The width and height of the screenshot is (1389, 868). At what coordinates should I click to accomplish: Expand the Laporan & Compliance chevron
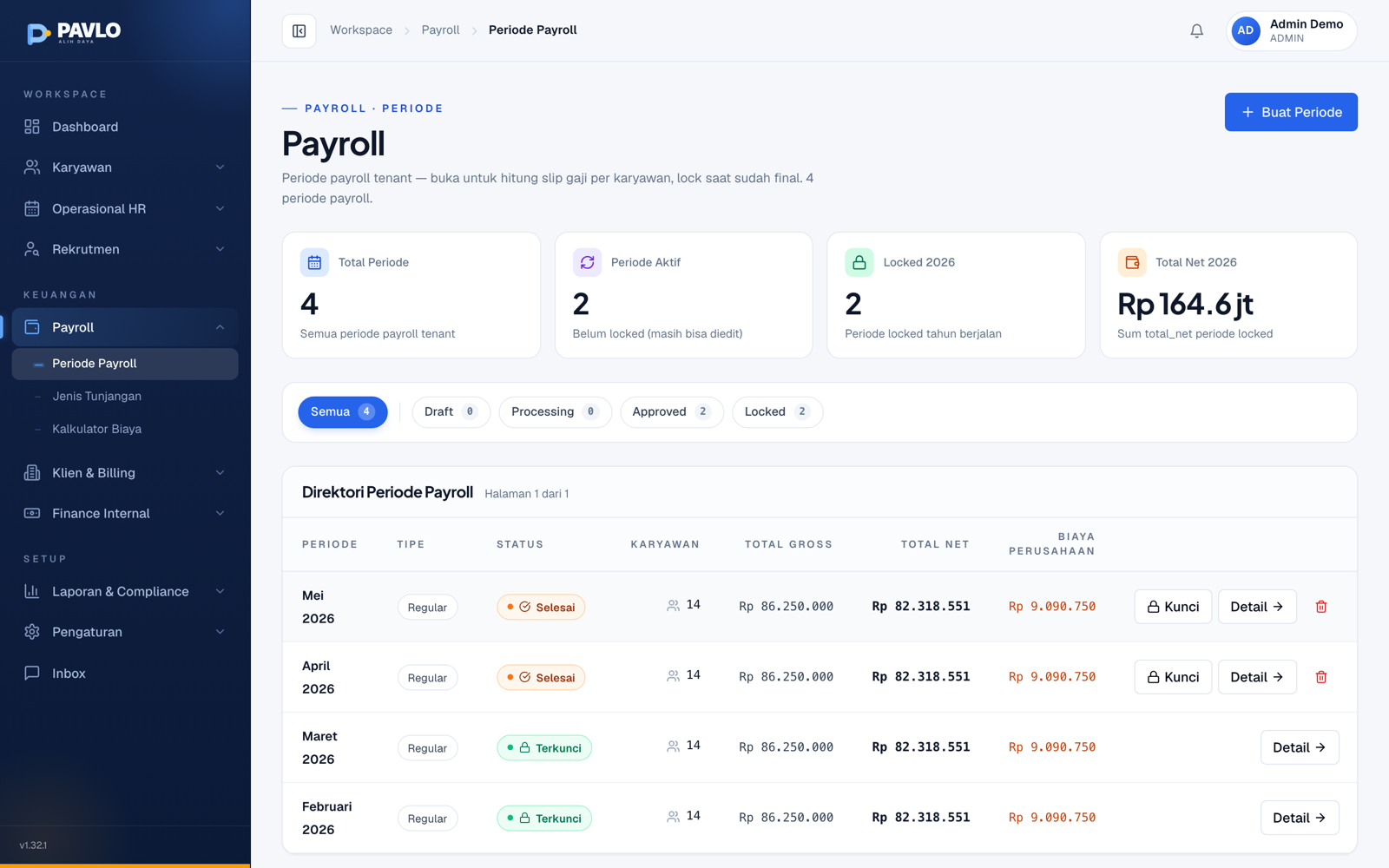coord(220,592)
